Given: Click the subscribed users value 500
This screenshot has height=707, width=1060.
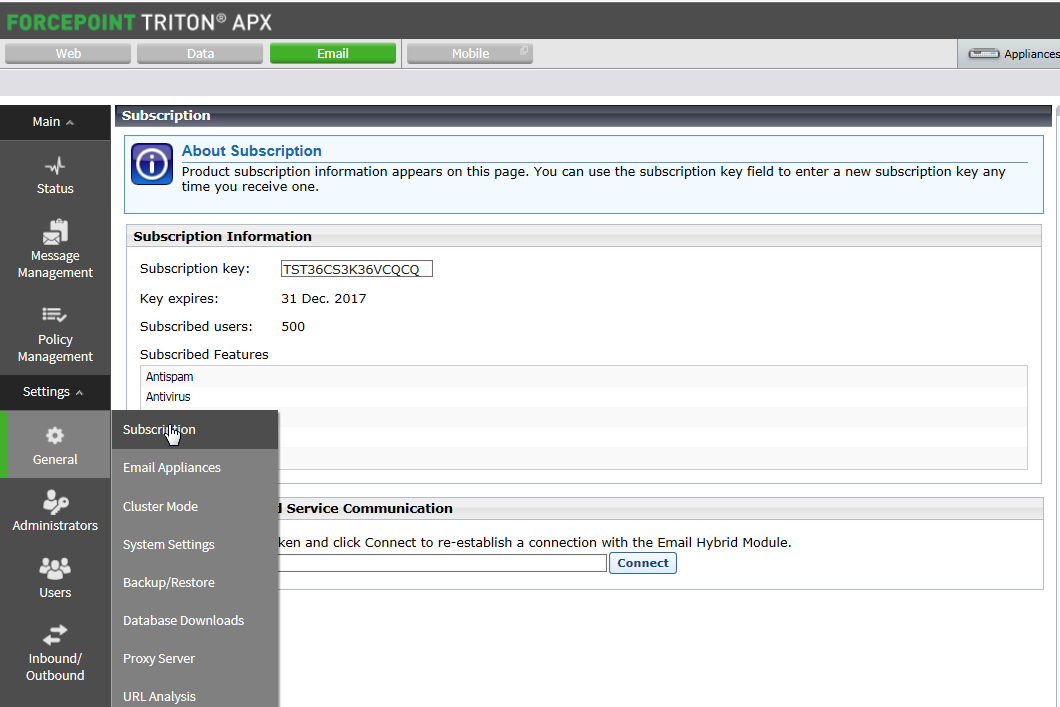Looking at the screenshot, I should (x=293, y=326).
